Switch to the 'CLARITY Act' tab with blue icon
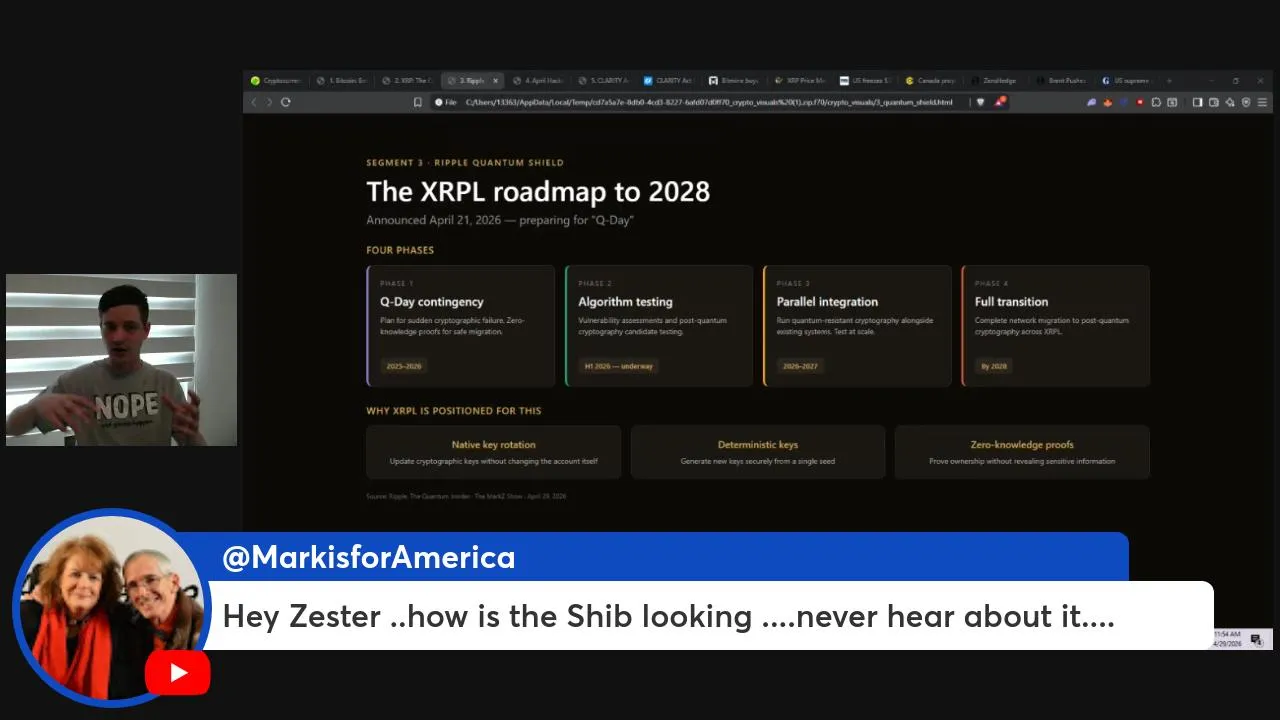This screenshot has height=720, width=1280. tap(669, 81)
